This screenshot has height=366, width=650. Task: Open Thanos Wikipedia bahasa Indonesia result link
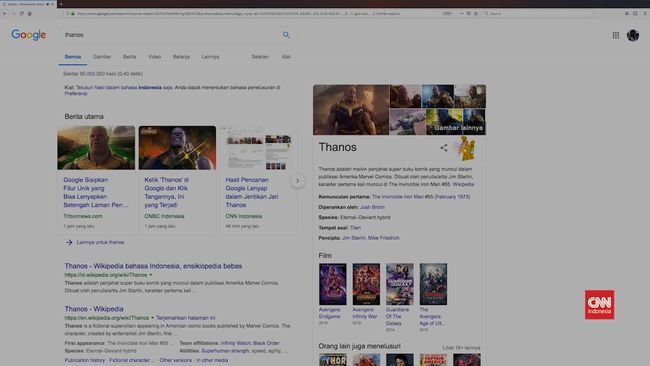pos(153,266)
